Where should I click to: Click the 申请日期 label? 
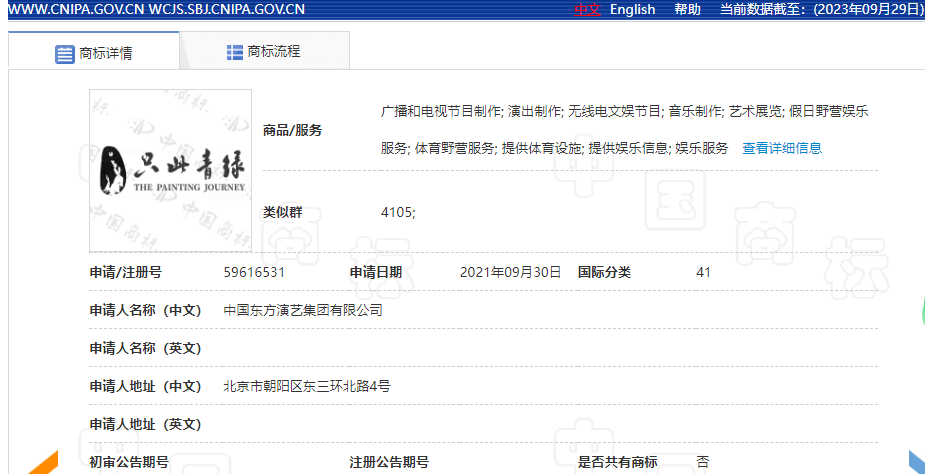[376, 272]
